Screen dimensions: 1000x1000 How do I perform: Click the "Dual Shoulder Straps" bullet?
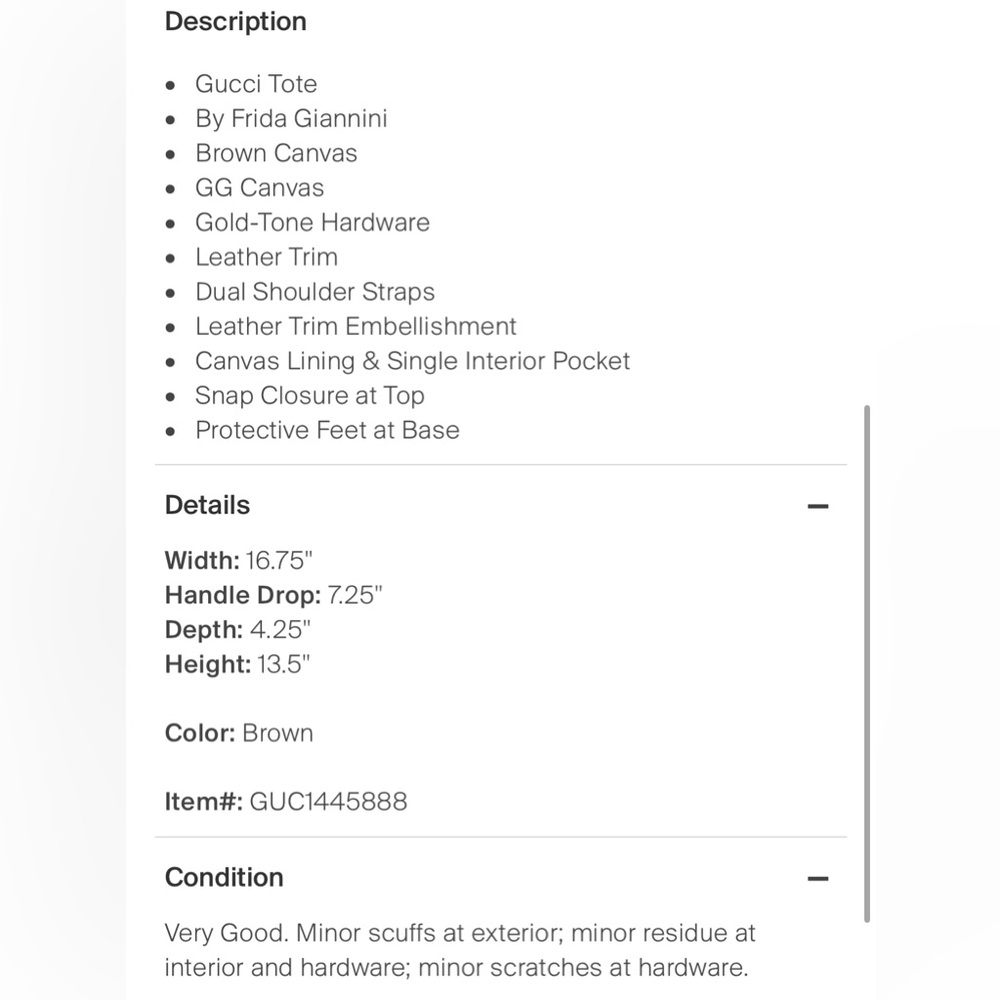pyautogui.click(x=315, y=292)
